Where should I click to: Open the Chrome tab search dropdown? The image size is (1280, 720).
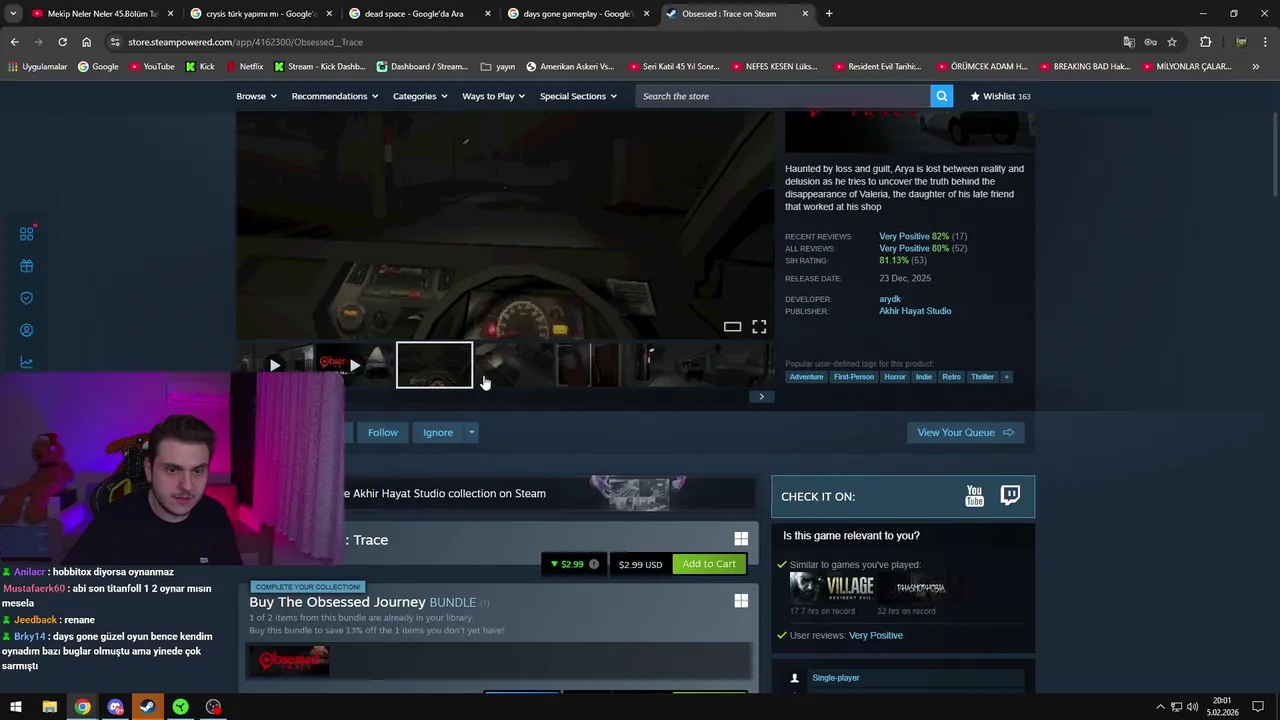pos(13,14)
